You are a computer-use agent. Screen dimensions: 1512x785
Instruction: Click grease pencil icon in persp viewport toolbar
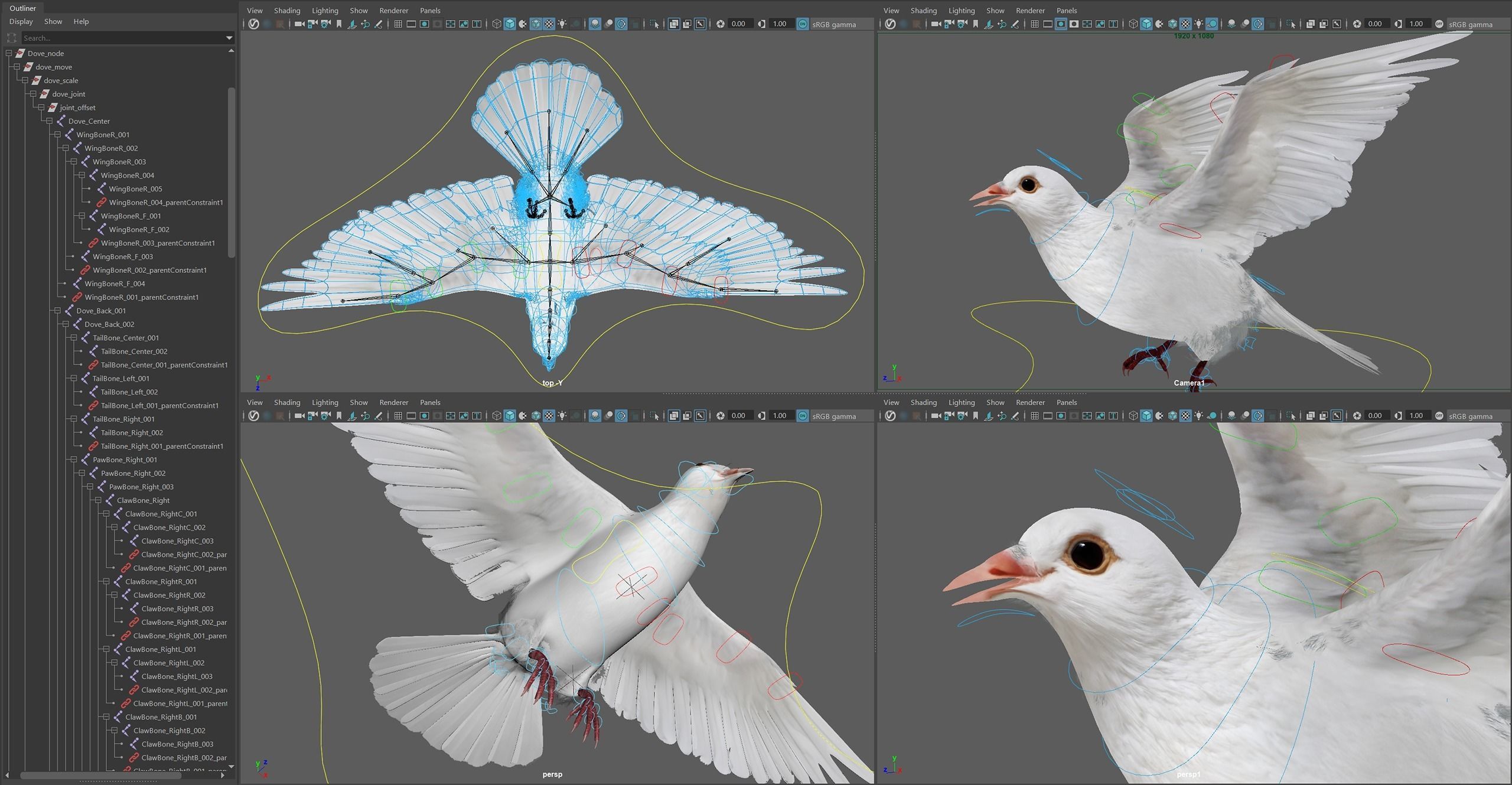pyautogui.click(x=379, y=416)
